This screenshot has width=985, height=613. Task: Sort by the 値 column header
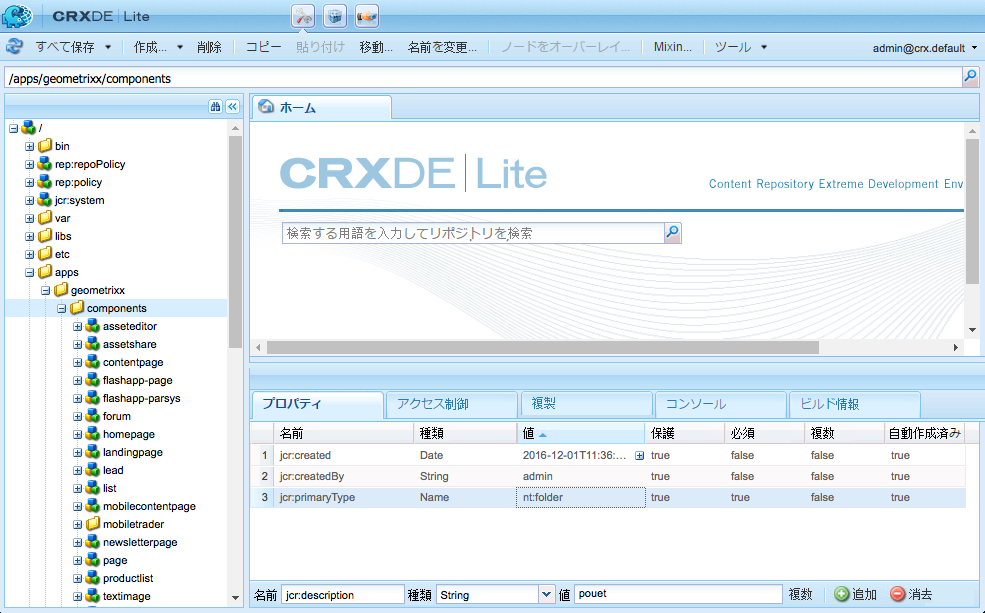pyautogui.click(x=580, y=433)
